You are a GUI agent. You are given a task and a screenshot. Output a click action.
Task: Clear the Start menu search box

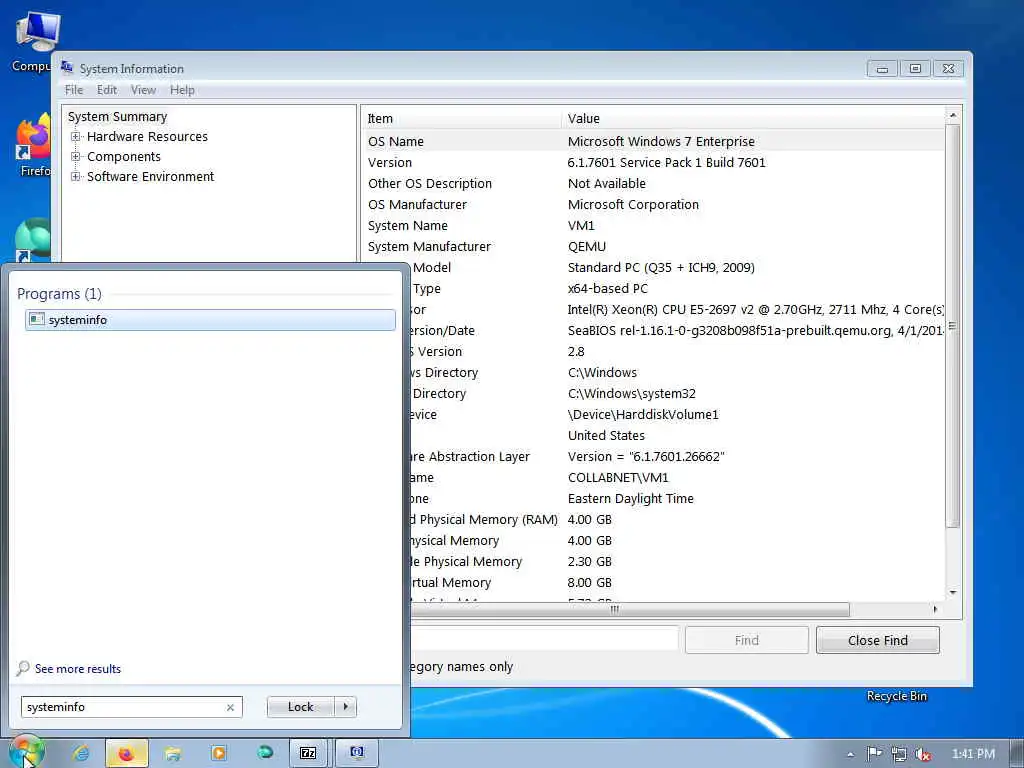point(230,707)
